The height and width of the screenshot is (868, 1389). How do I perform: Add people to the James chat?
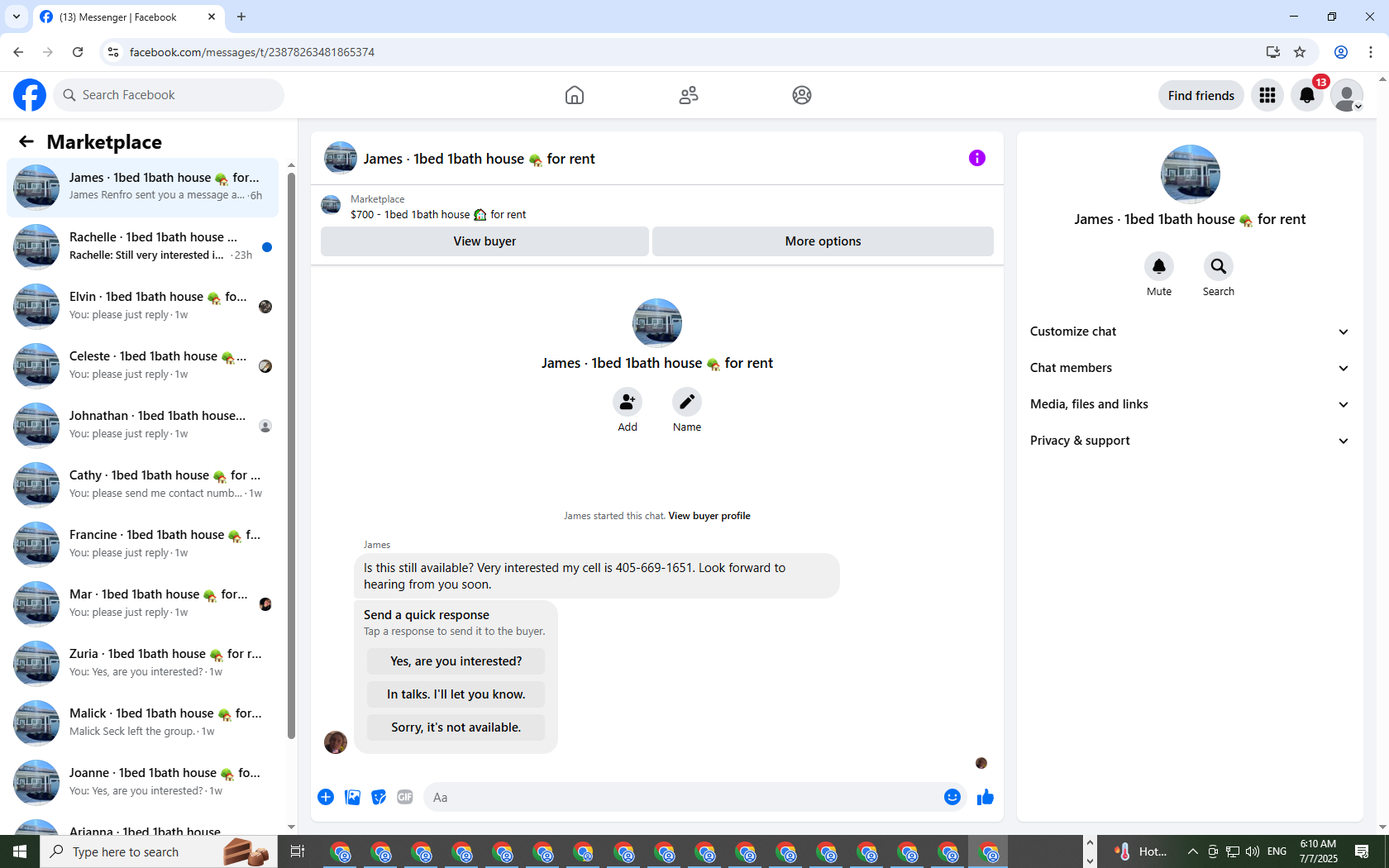tap(628, 402)
